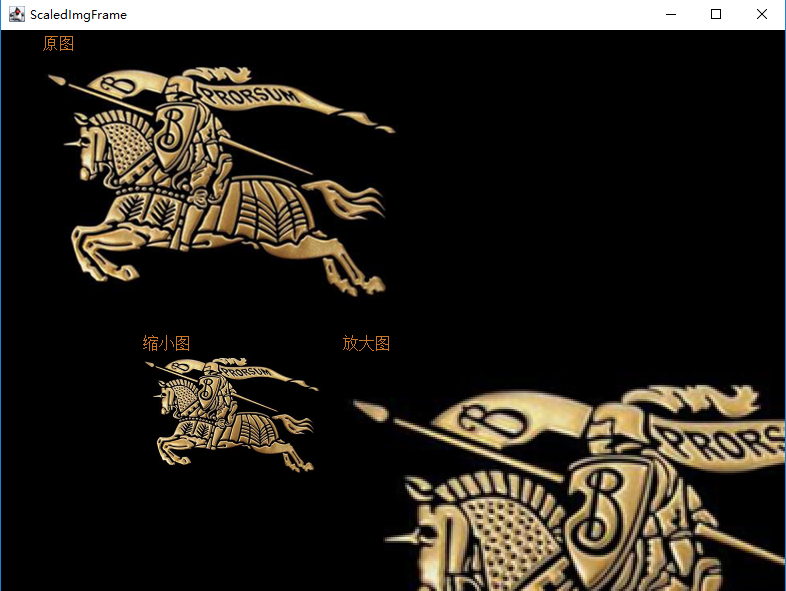Click the 缩小图 label
The width and height of the screenshot is (786, 591).
click(x=166, y=343)
